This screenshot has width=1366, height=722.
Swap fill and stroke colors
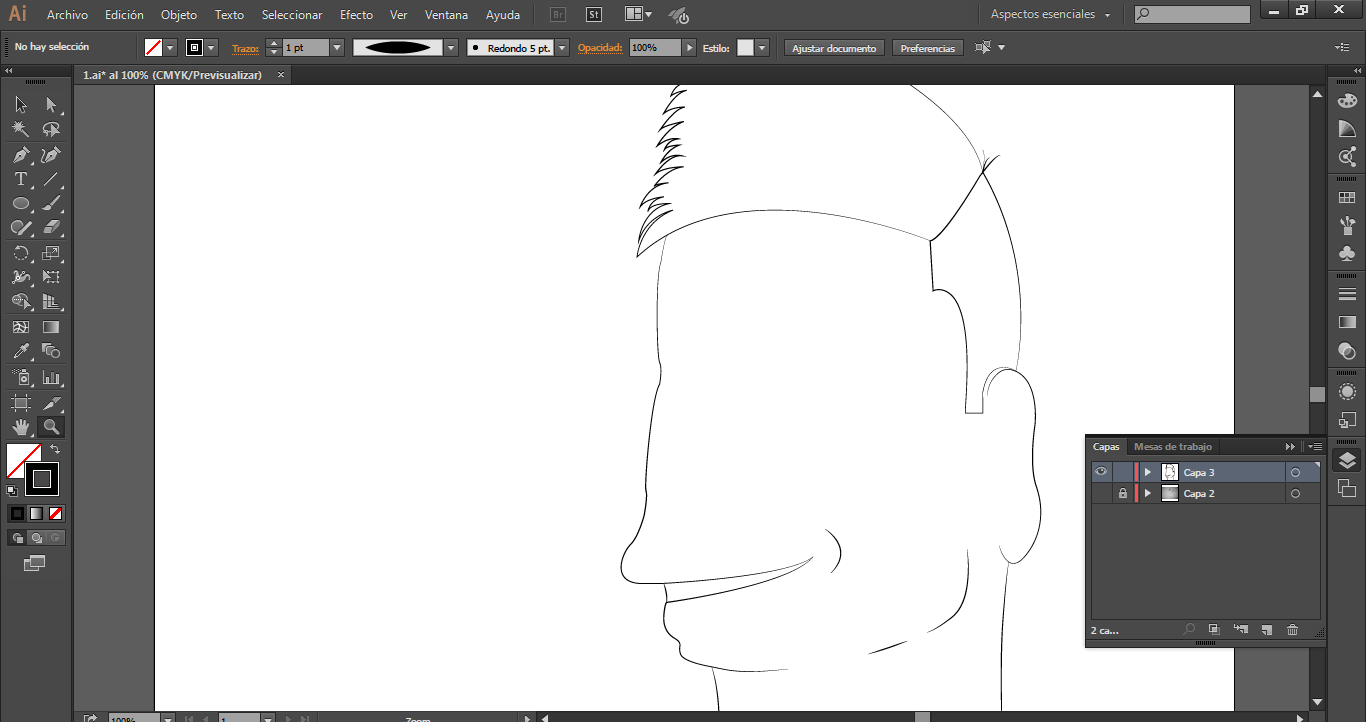[x=55, y=450]
